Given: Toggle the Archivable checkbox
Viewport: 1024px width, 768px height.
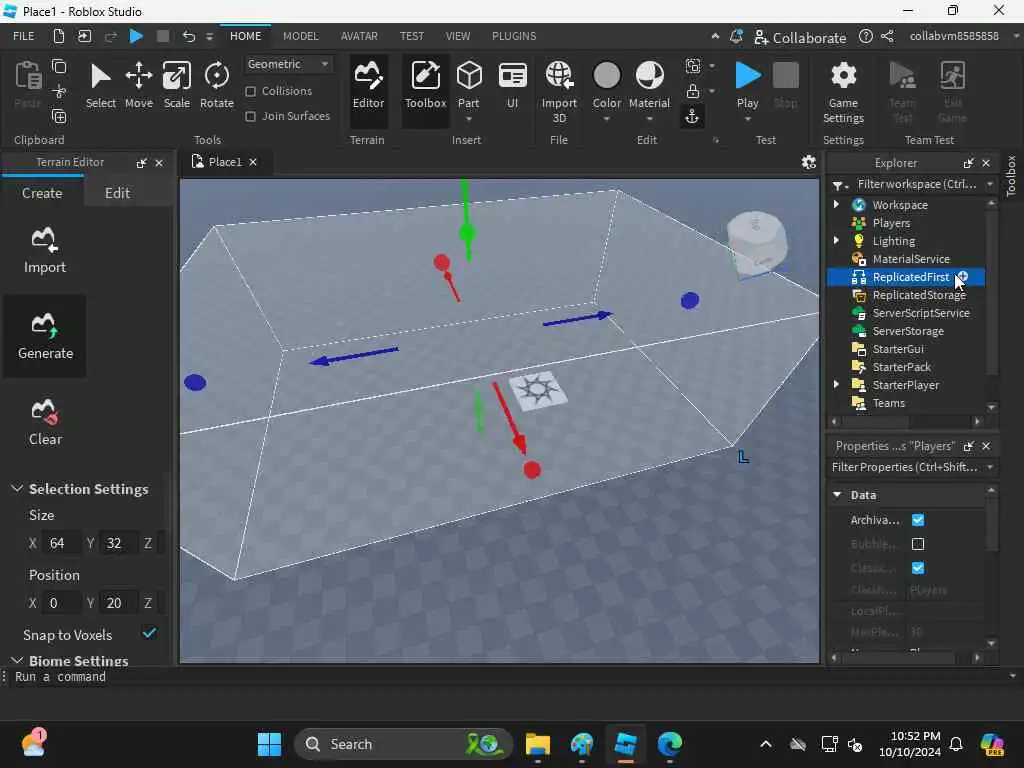Looking at the screenshot, I should click(x=918, y=520).
